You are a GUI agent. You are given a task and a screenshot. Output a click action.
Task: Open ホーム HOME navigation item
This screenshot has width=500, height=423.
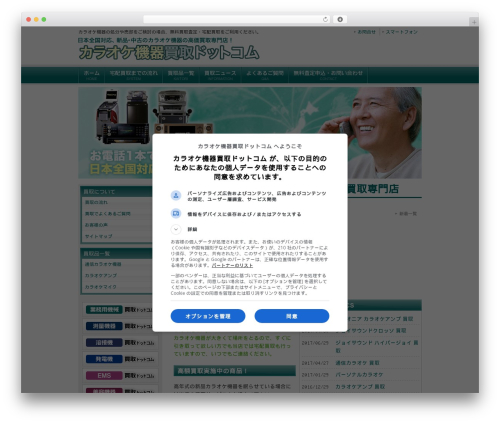pyautogui.click(x=91, y=75)
